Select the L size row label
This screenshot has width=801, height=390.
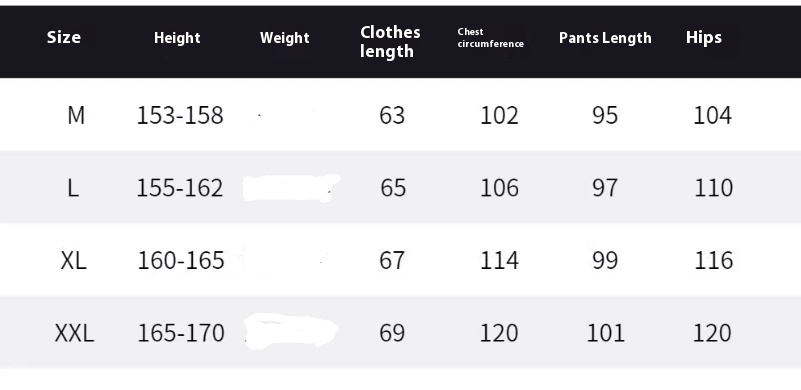click(73, 188)
